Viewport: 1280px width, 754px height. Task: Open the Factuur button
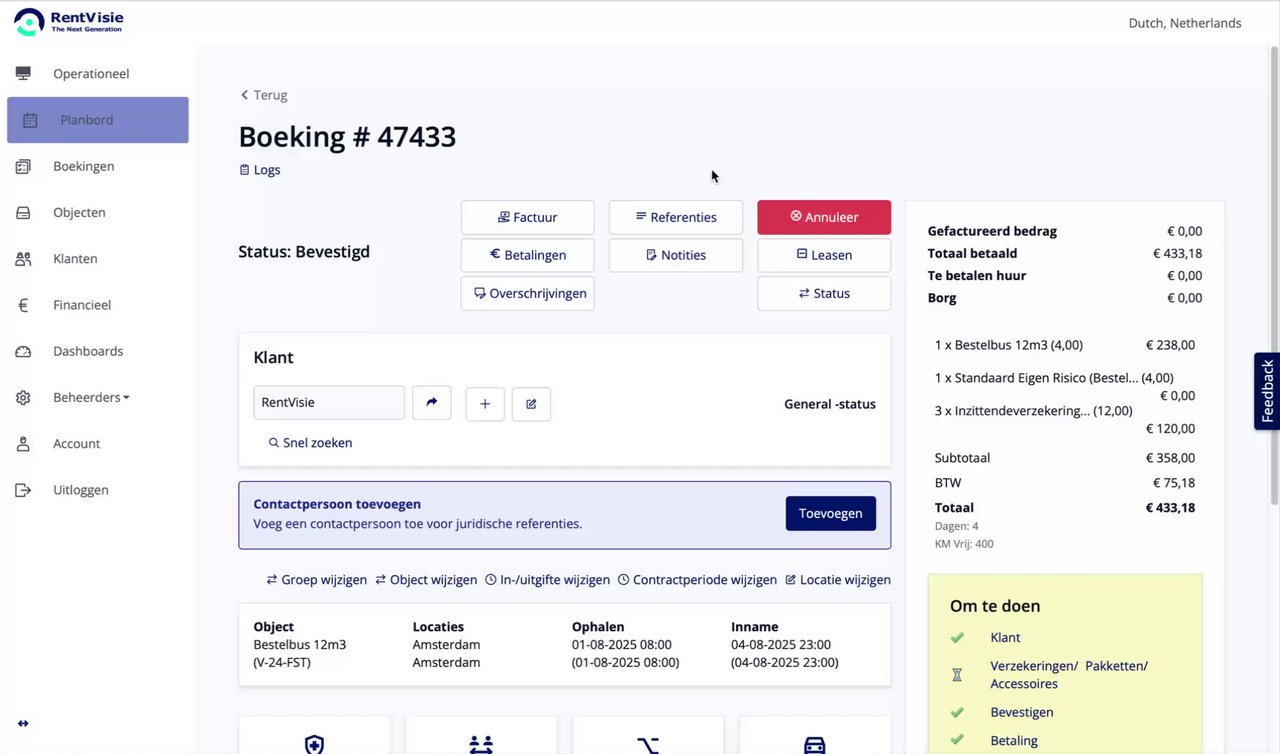click(x=527, y=217)
